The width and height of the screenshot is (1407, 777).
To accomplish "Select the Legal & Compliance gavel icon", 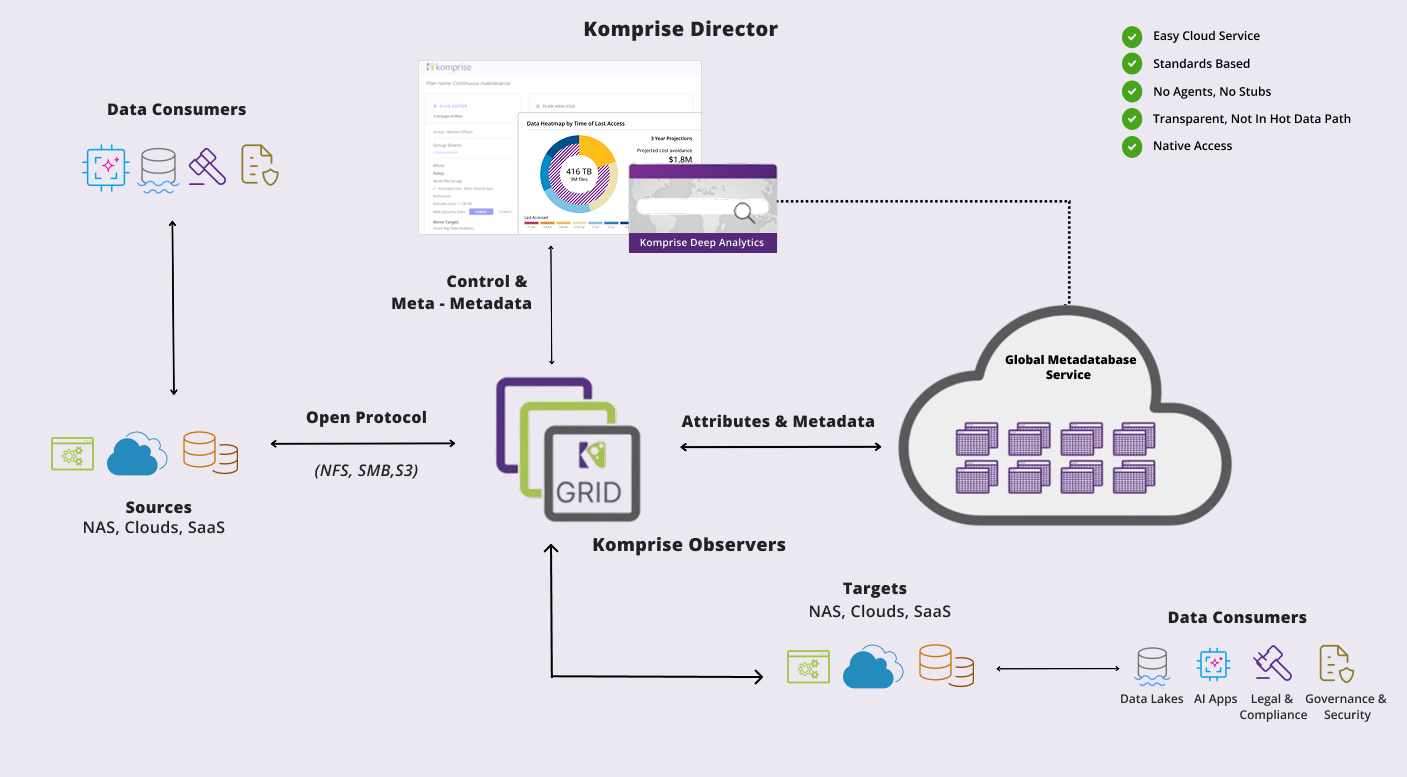I will [1272, 662].
